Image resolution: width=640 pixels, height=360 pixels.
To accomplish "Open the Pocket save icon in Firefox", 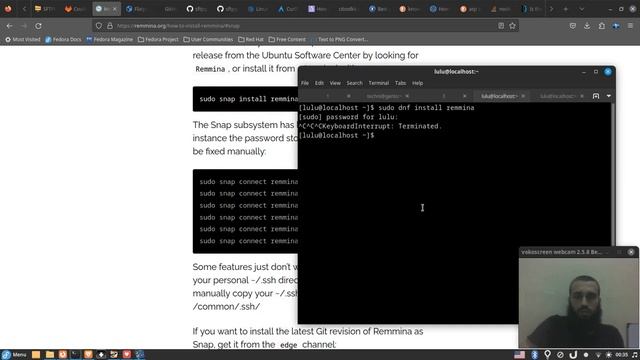I will click(573, 26).
